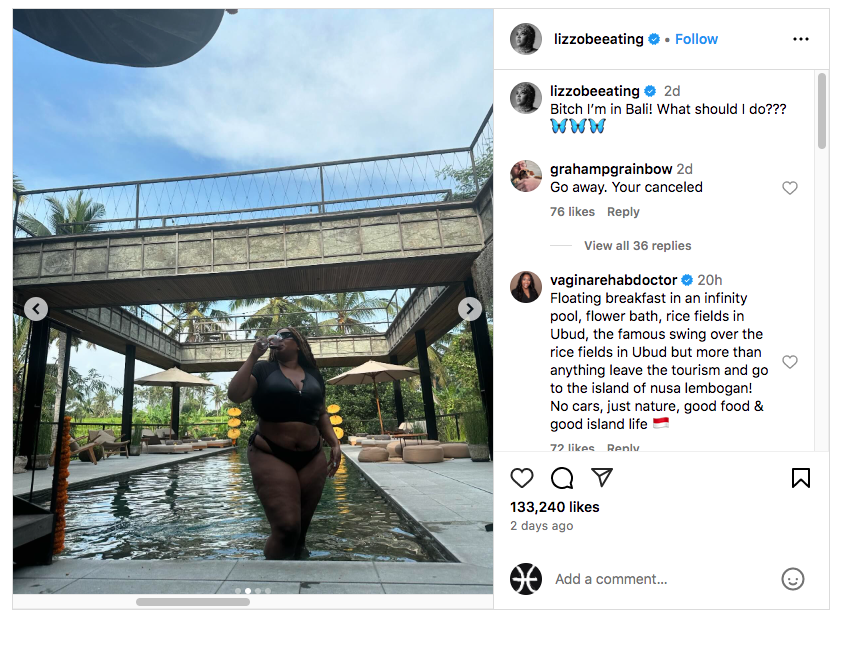Click the 133,240 likes count
The width and height of the screenshot is (848, 648).
pyautogui.click(x=554, y=507)
